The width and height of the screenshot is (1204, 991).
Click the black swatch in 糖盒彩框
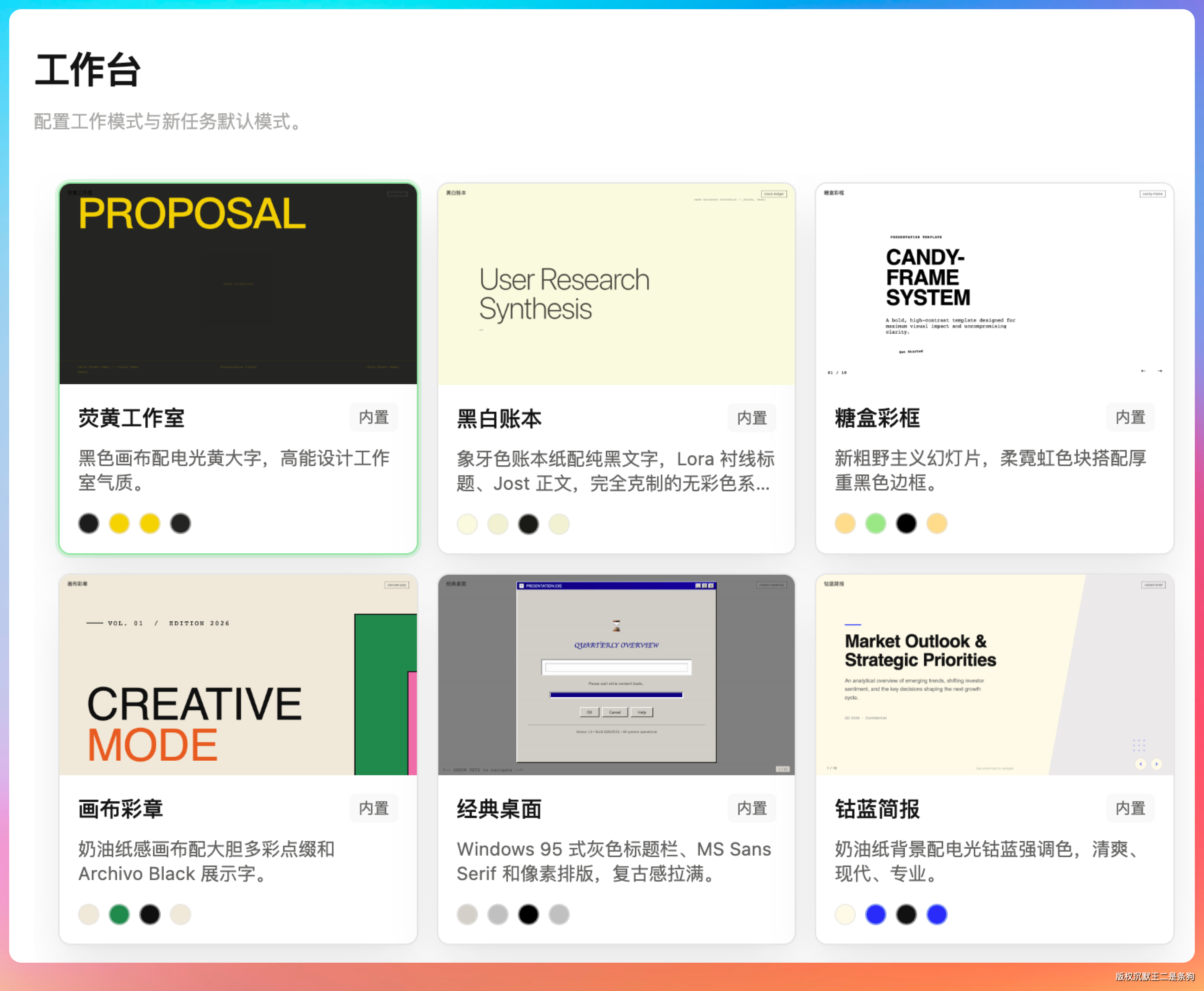[x=906, y=523]
